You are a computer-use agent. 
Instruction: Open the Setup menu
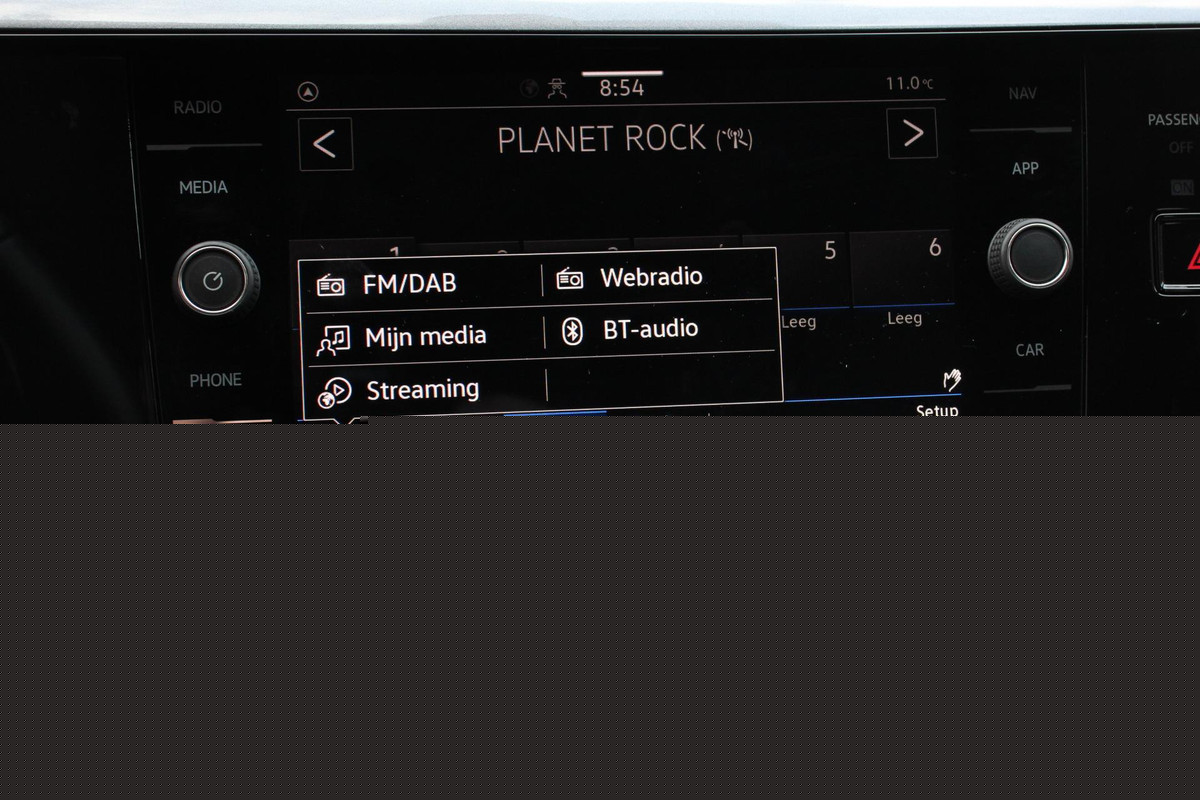pyautogui.click(x=937, y=410)
